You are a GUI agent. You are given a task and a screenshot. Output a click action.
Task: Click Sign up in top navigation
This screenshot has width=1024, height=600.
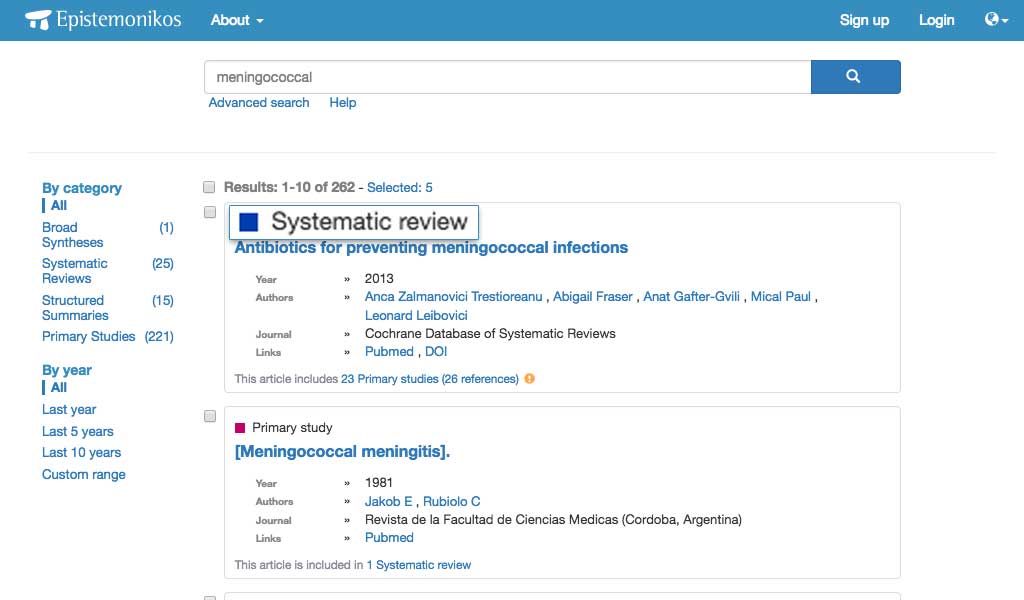pyautogui.click(x=864, y=20)
